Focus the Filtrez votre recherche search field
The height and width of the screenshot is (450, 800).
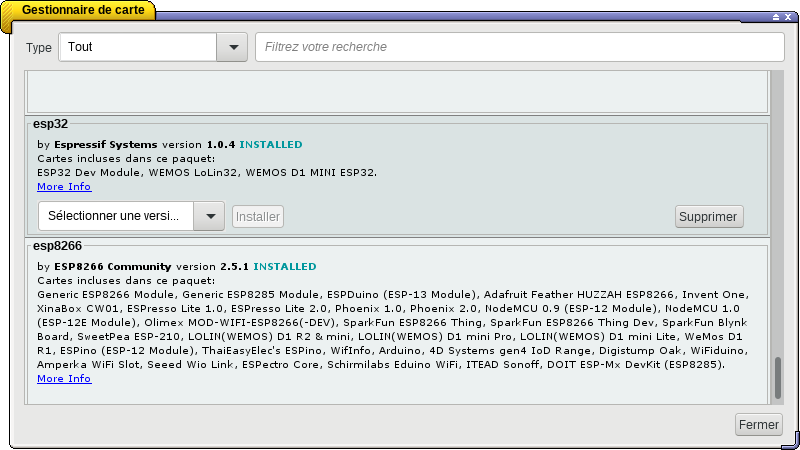point(520,47)
